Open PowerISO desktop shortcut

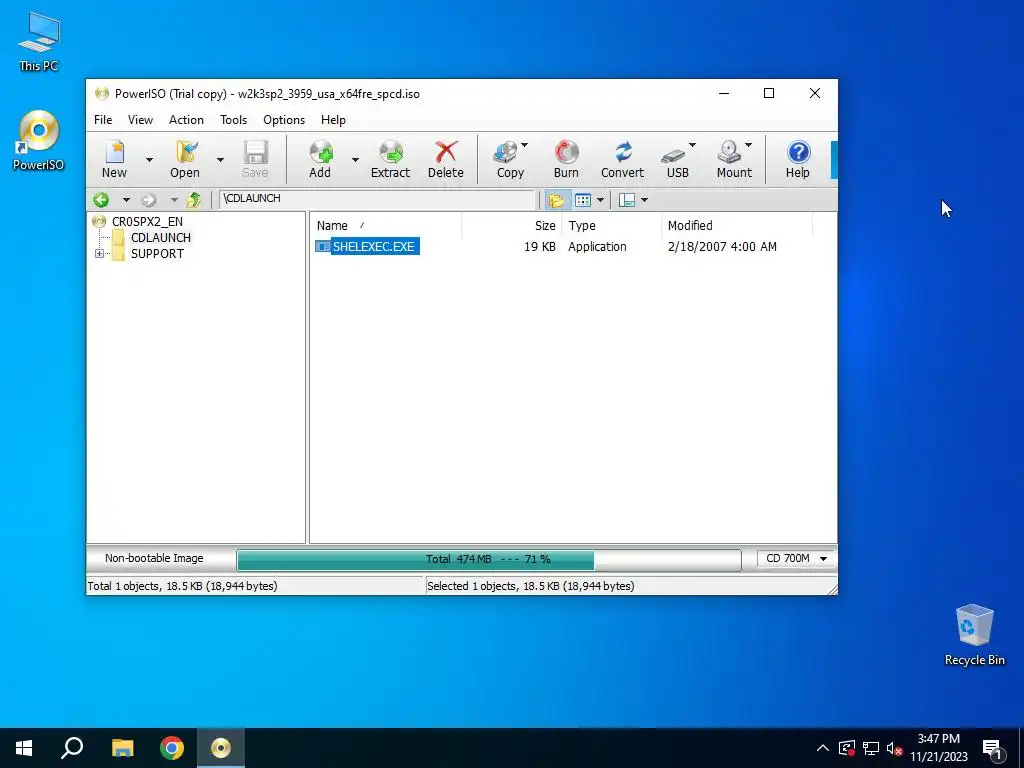(x=39, y=140)
